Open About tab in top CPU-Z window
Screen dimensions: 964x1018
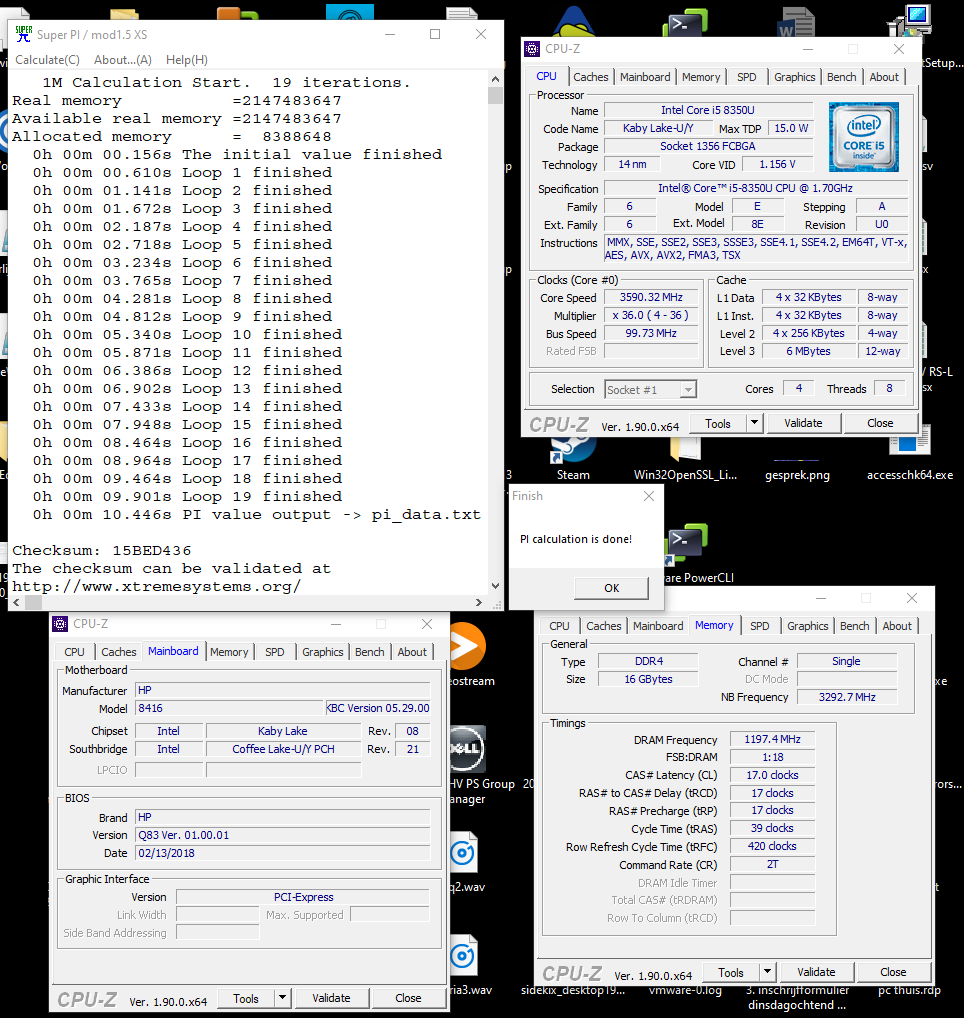click(884, 77)
